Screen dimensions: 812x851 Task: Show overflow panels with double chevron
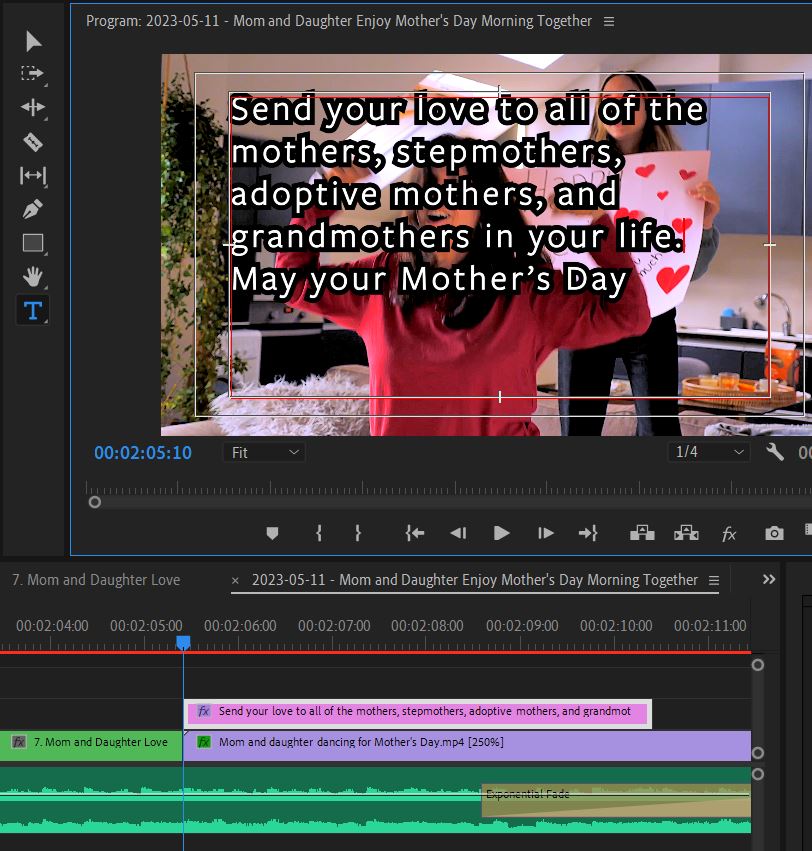(769, 579)
